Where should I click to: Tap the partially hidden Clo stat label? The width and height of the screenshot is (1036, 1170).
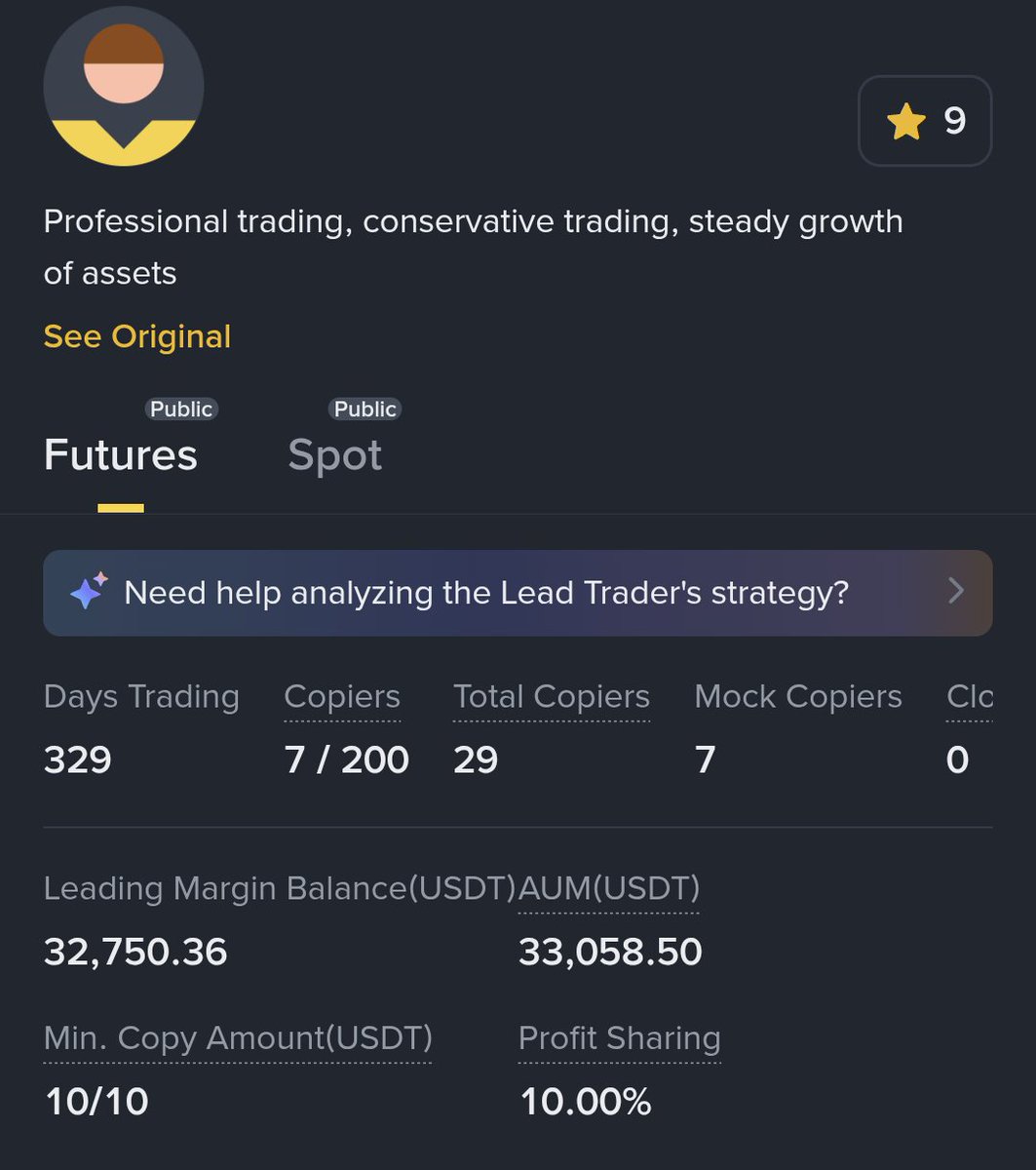coord(970,697)
